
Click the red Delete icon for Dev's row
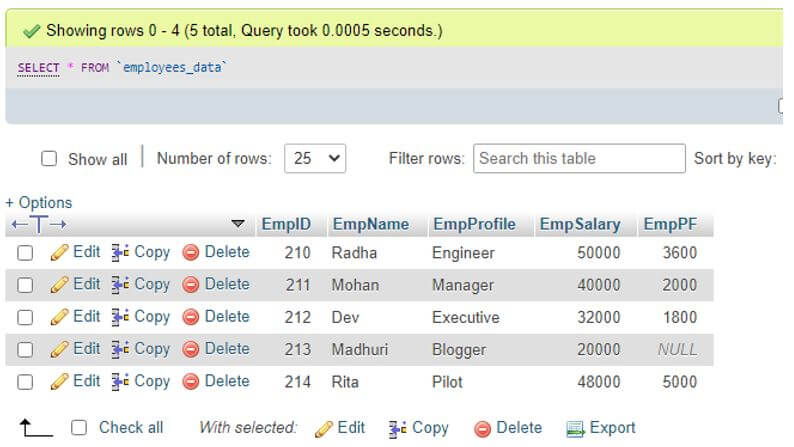click(191, 317)
